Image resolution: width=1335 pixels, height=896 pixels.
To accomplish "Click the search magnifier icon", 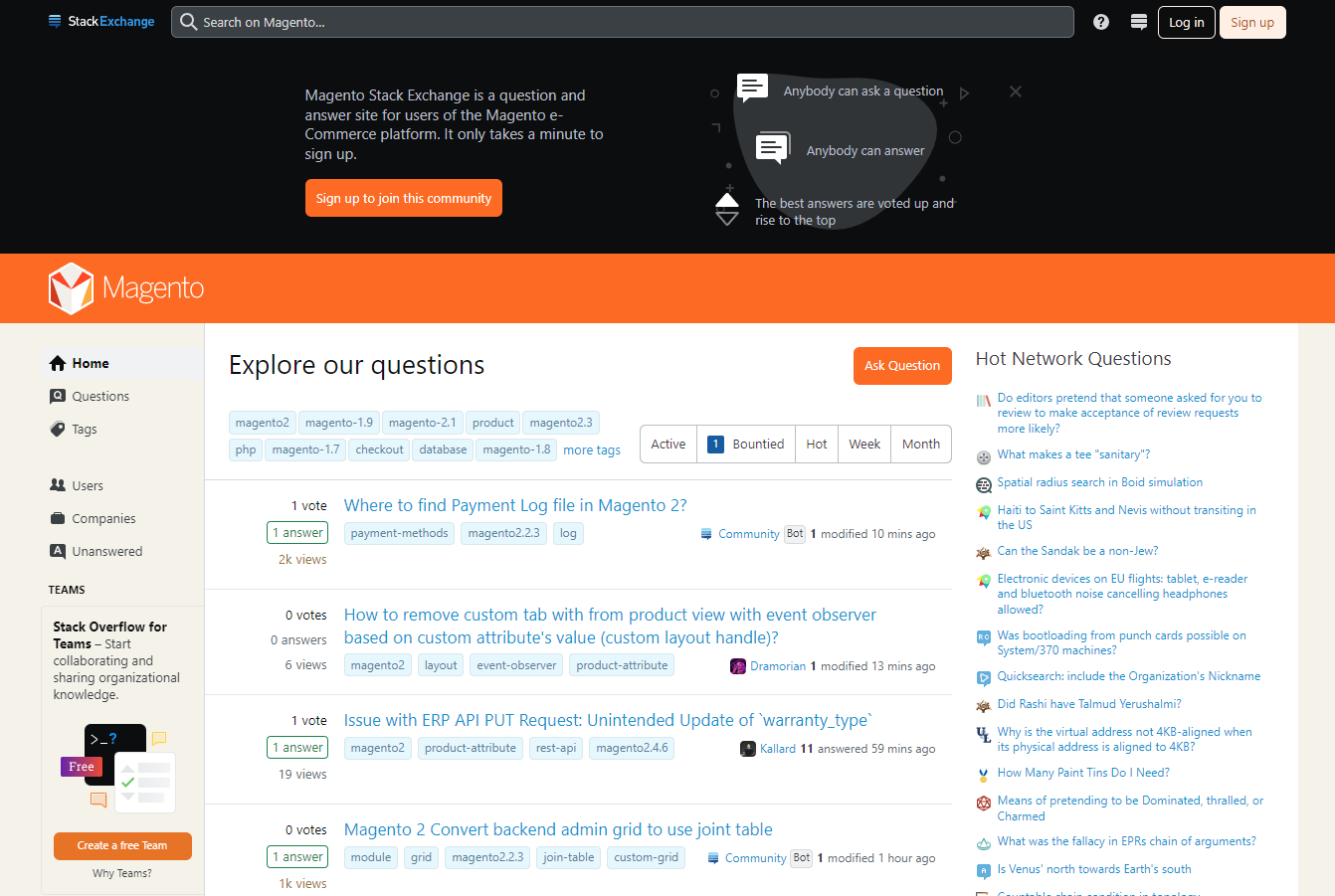I will tap(188, 22).
